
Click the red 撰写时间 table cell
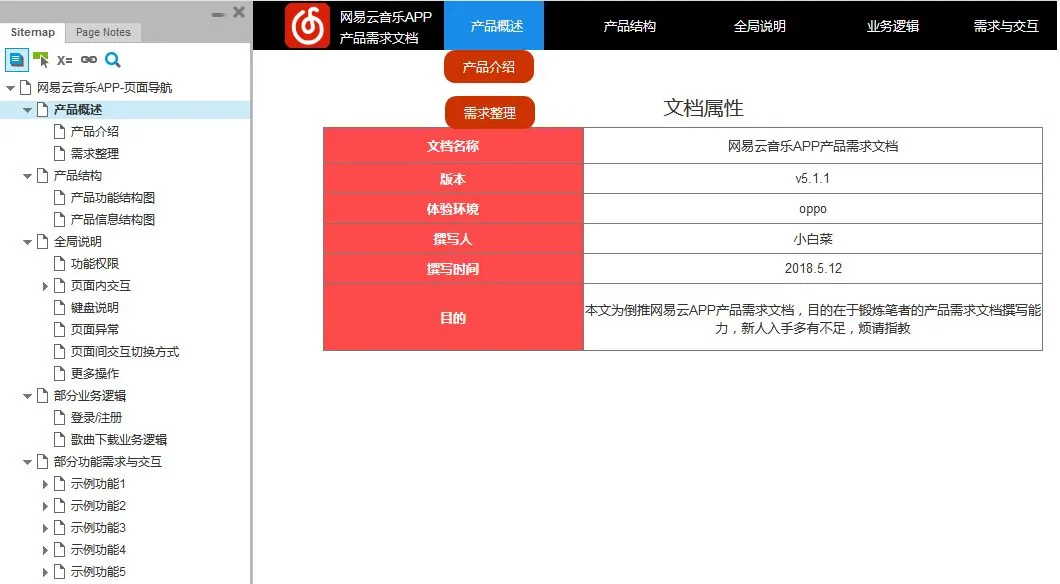click(x=453, y=268)
